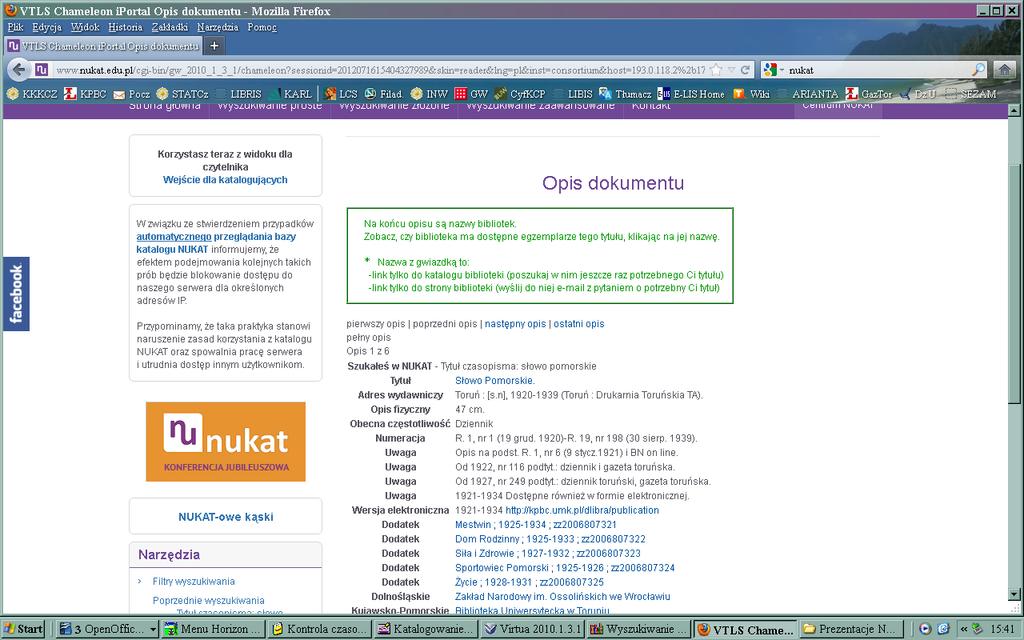Open the kpbc.umk.pl electronic version link

pyautogui.click(x=582, y=510)
